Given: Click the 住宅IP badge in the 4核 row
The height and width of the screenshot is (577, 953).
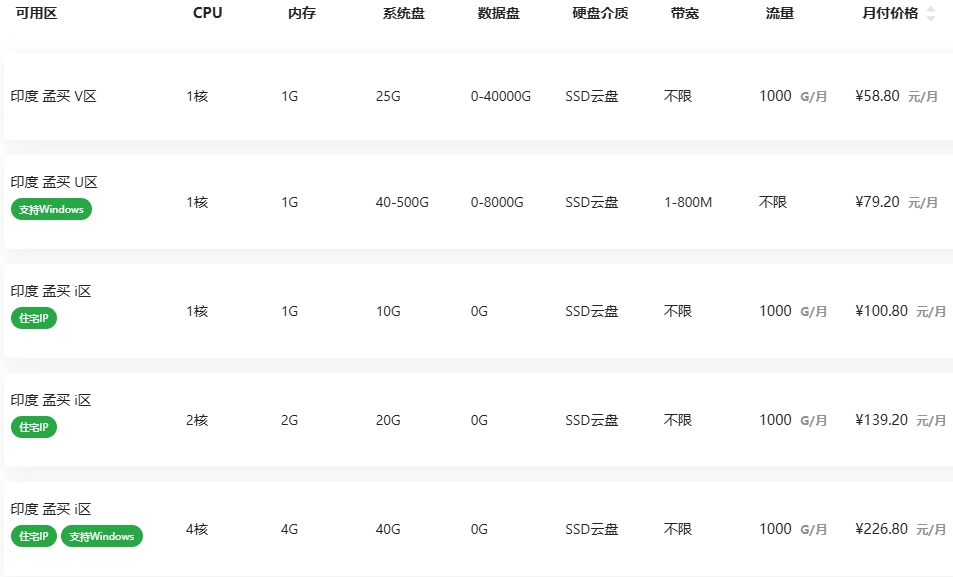Looking at the screenshot, I should tap(34, 537).
